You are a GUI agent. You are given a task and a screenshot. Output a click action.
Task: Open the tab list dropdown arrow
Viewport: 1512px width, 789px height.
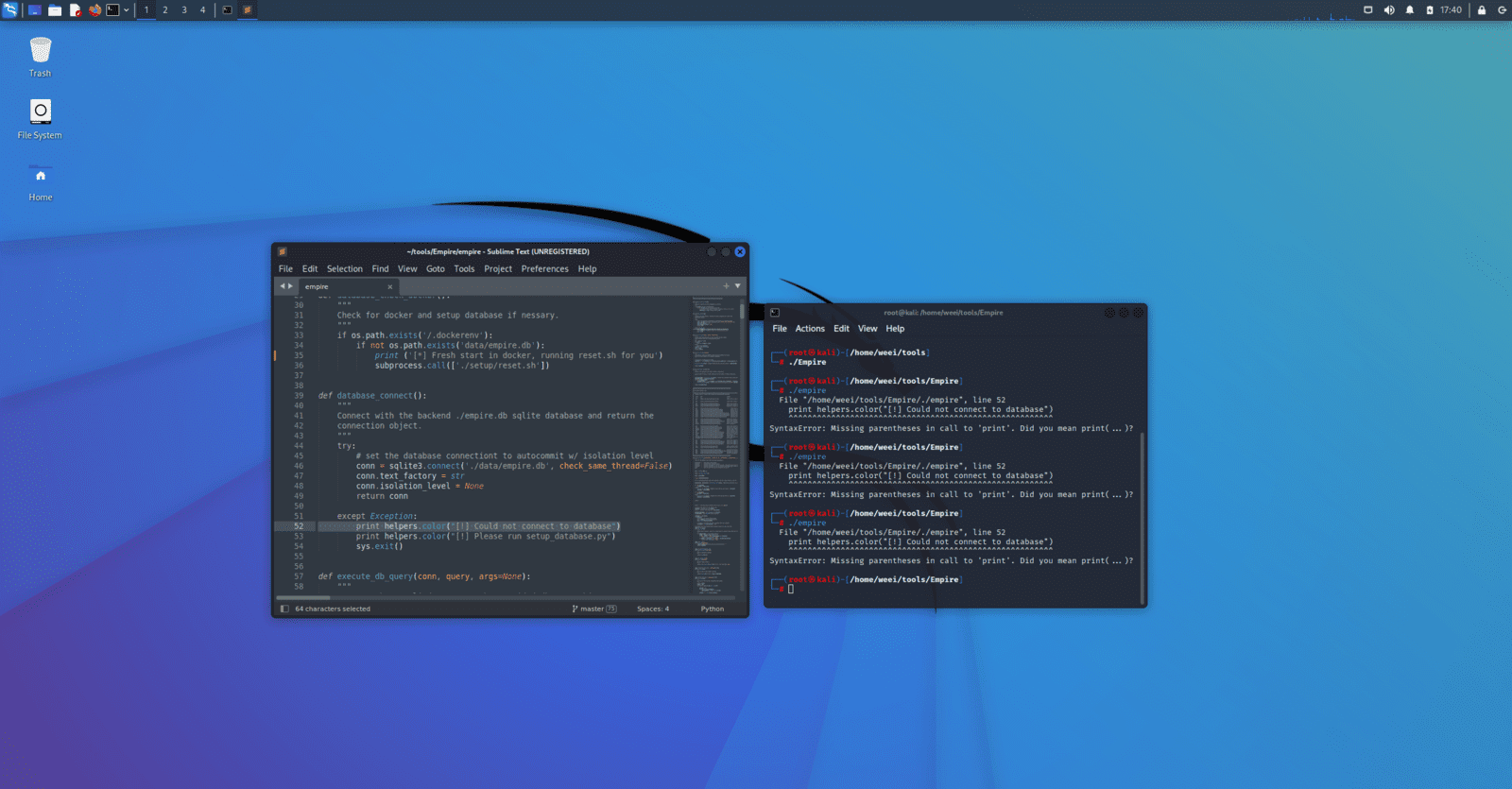[x=738, y=285]
